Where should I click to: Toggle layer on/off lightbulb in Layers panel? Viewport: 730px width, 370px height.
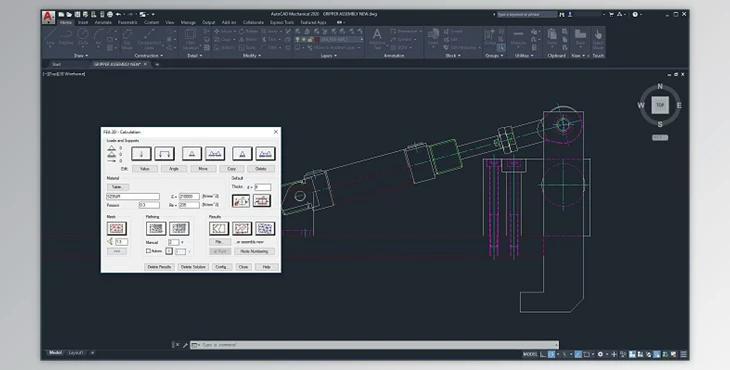pos(297,40)
